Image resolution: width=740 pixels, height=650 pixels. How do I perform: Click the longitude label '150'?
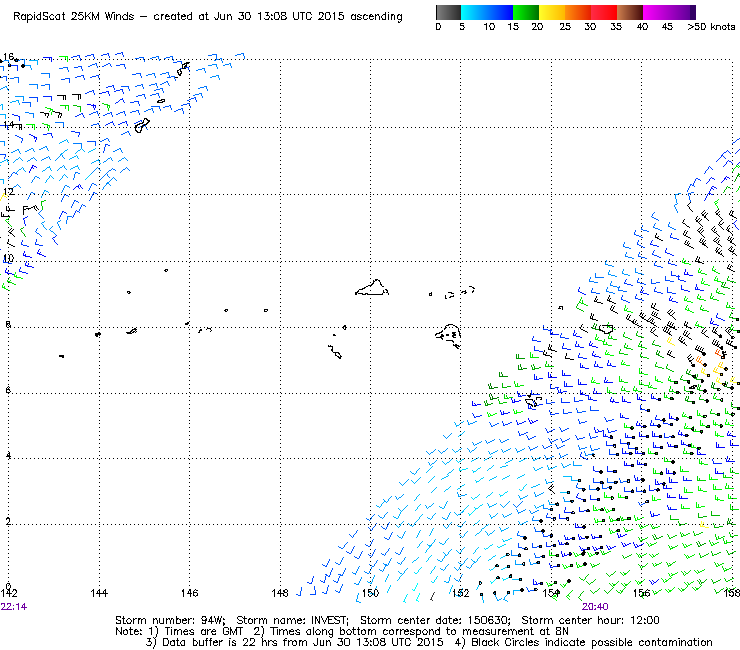(370, 593)
